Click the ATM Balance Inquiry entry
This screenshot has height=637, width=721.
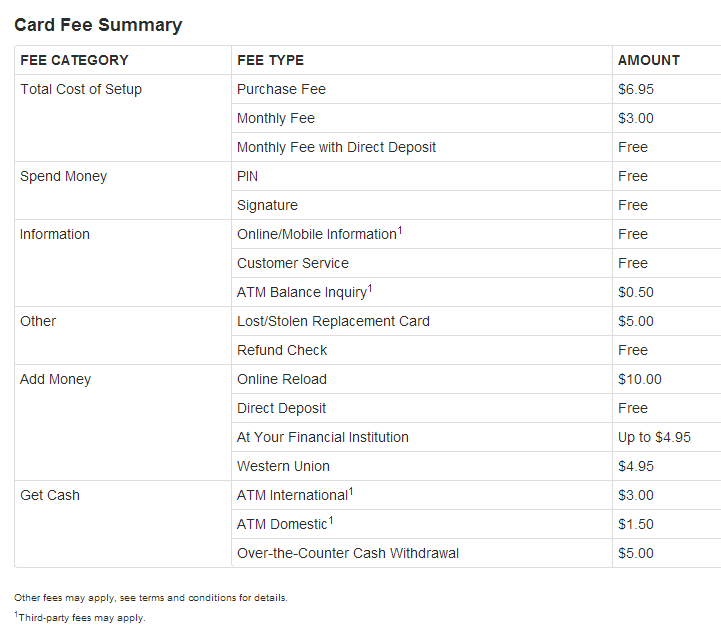[304, 292]
